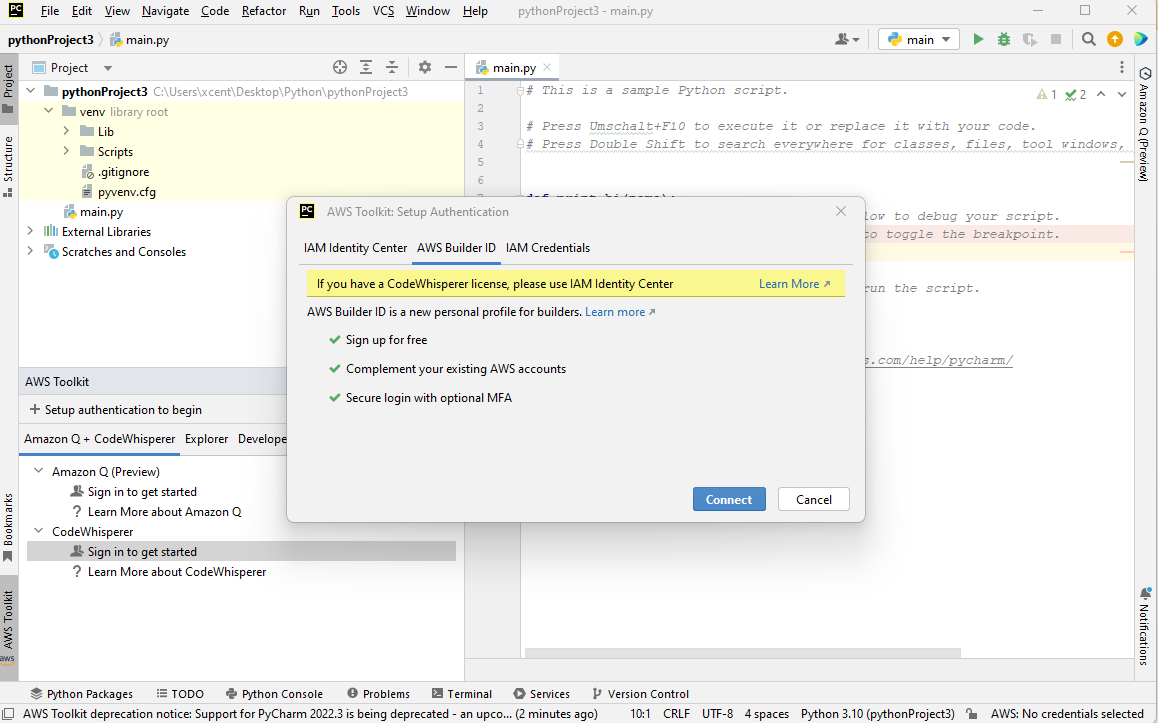Open the Python Packages tool window

[81, 694]
